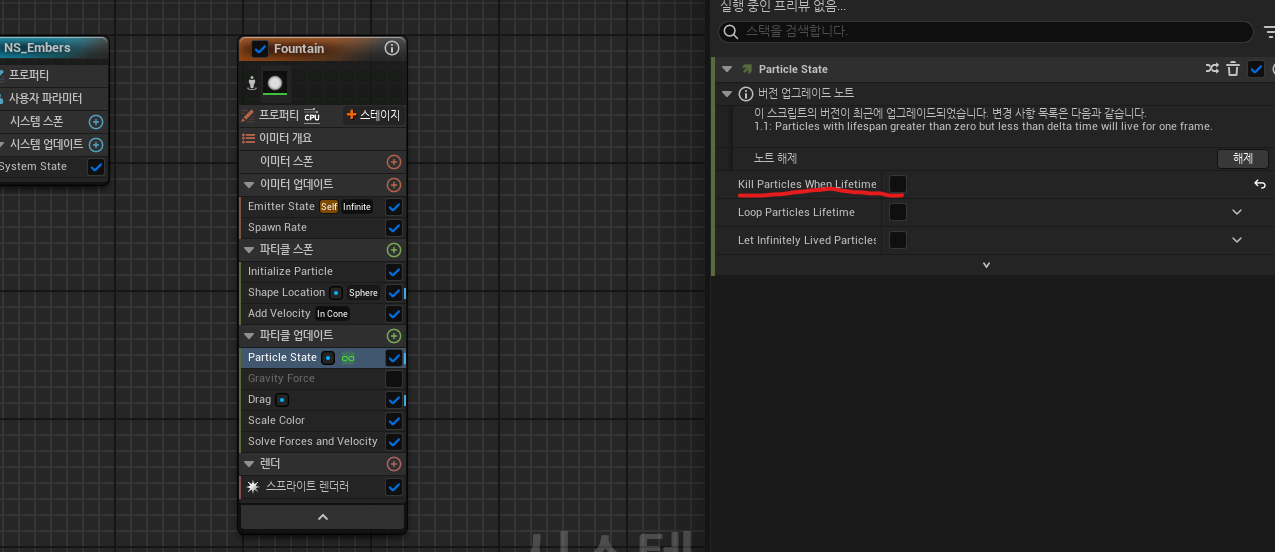Expand advanced options chevron below parameters
Viewport: 1275px width, 552px height.
(x=986, y=265)
